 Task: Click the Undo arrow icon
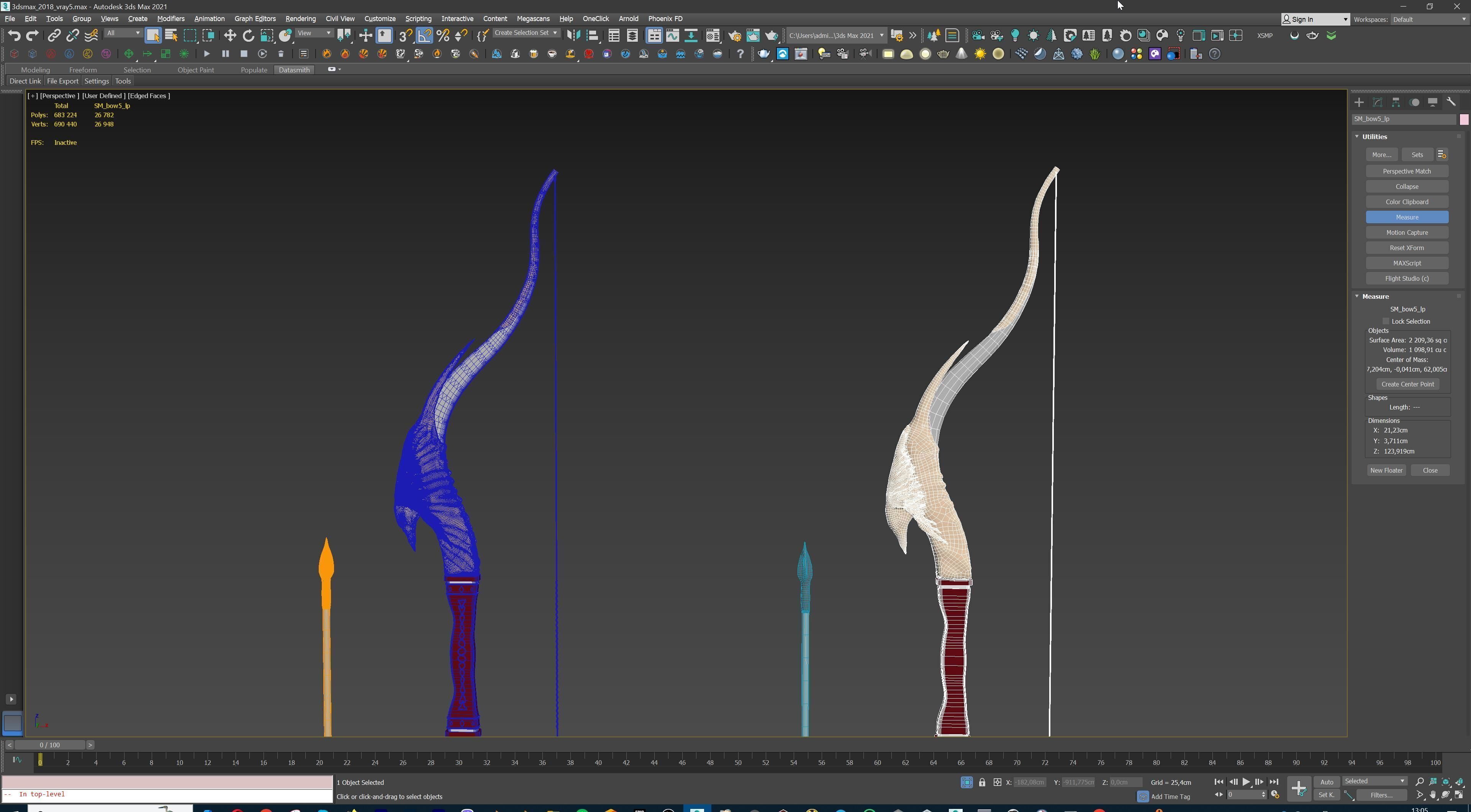click(14, 35)
